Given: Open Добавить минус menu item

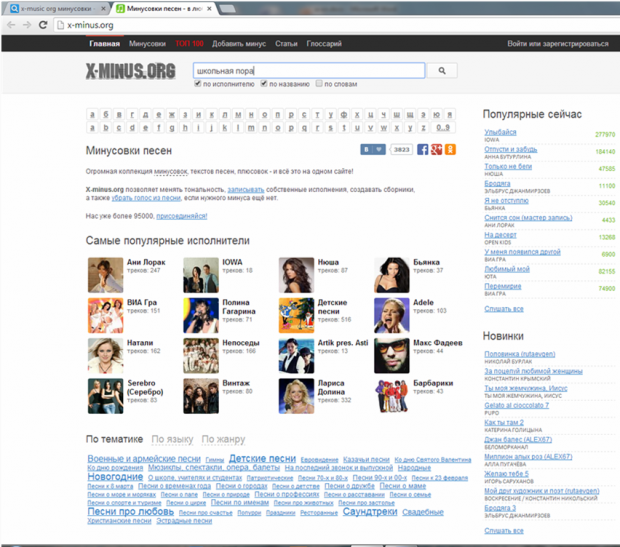Looking at the screenshot, I should (239, 44).
